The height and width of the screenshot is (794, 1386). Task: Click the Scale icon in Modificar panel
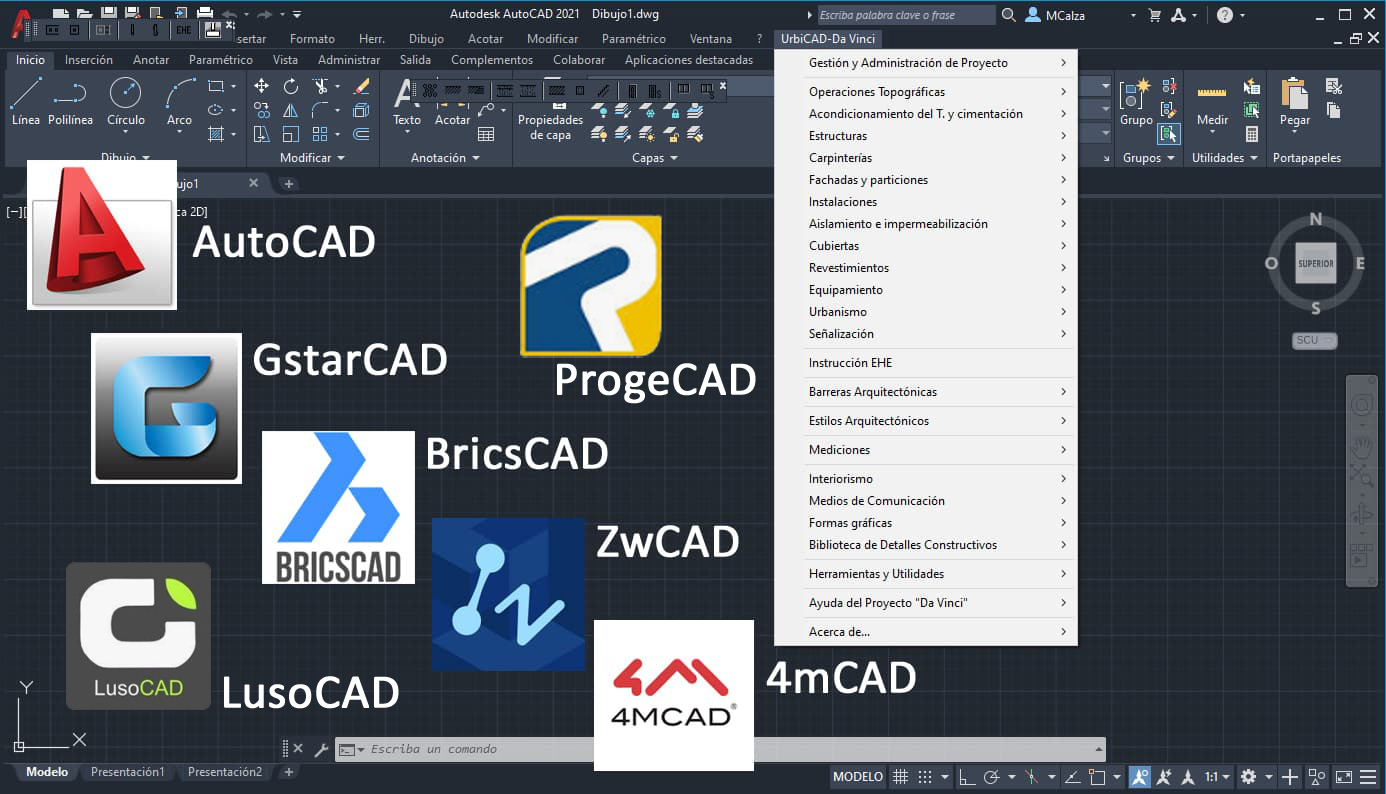[x=290, y=134]
